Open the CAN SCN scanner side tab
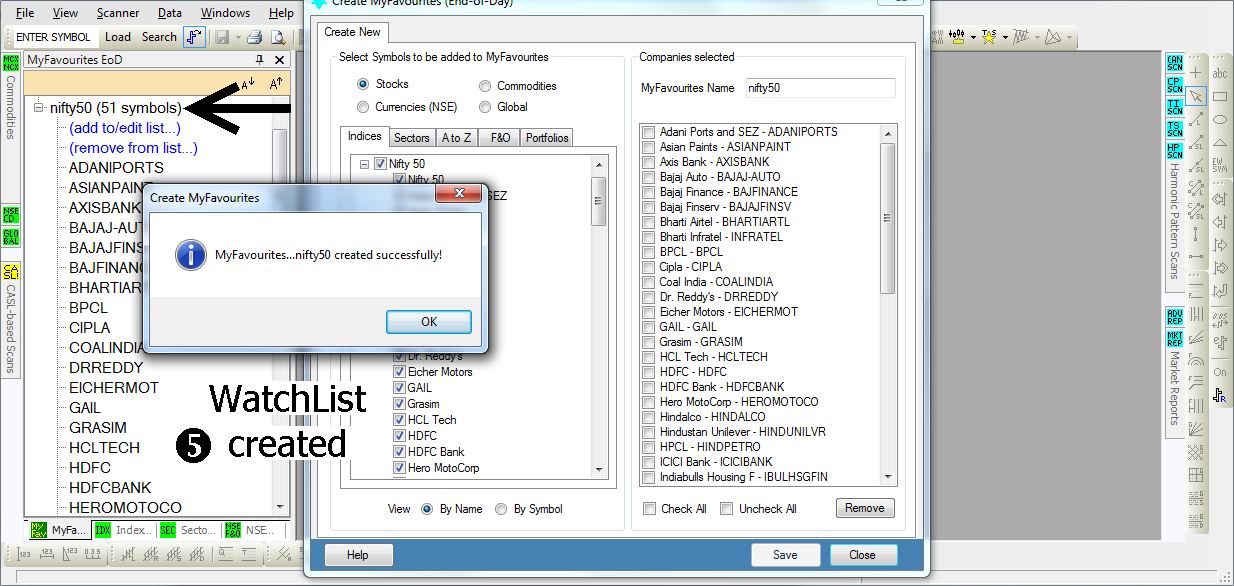This screenshot has width=1234, height=586. point(1174,65)
